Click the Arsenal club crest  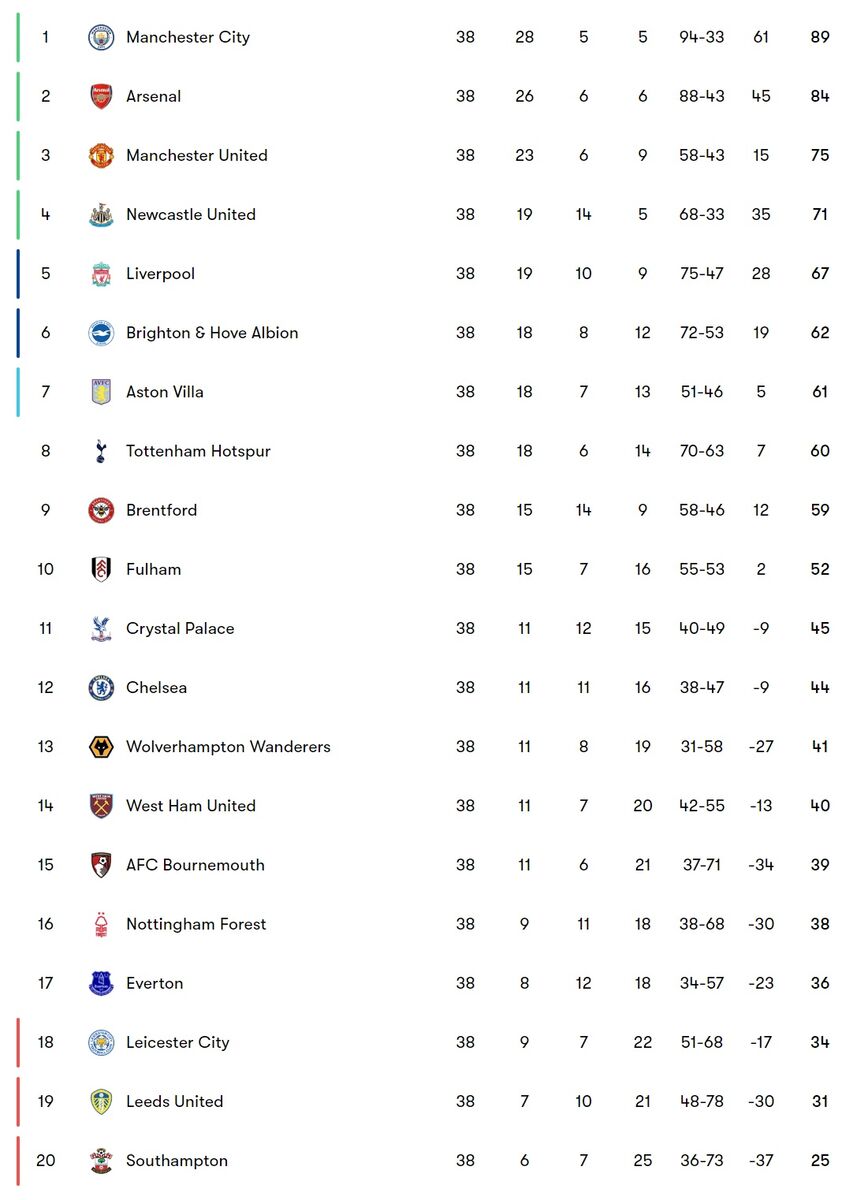point(101,97)
